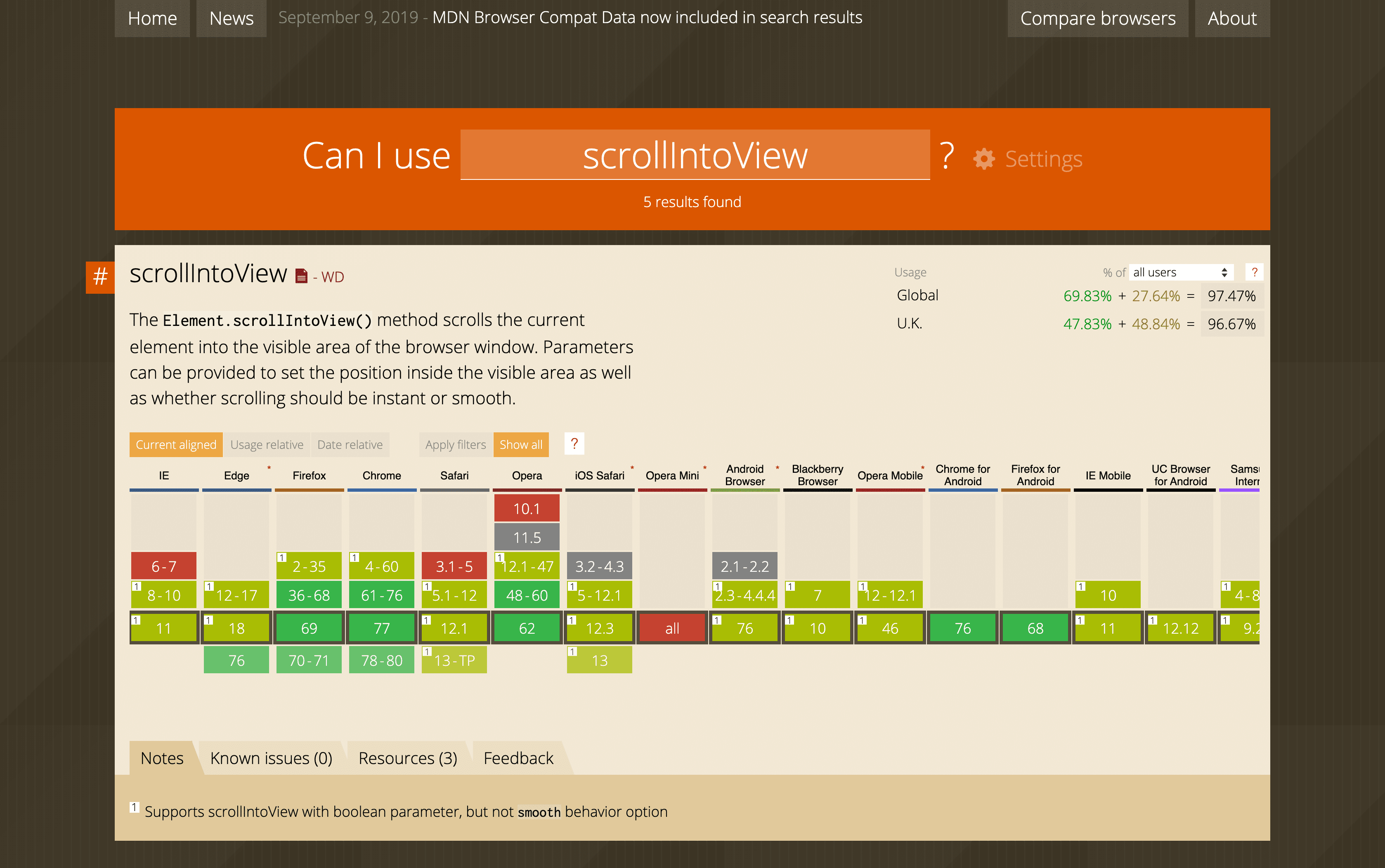This screenshot has height=868, width=1385.
Task: Select the IE Mobile 10 cell
Action: tap(1108, 595)
